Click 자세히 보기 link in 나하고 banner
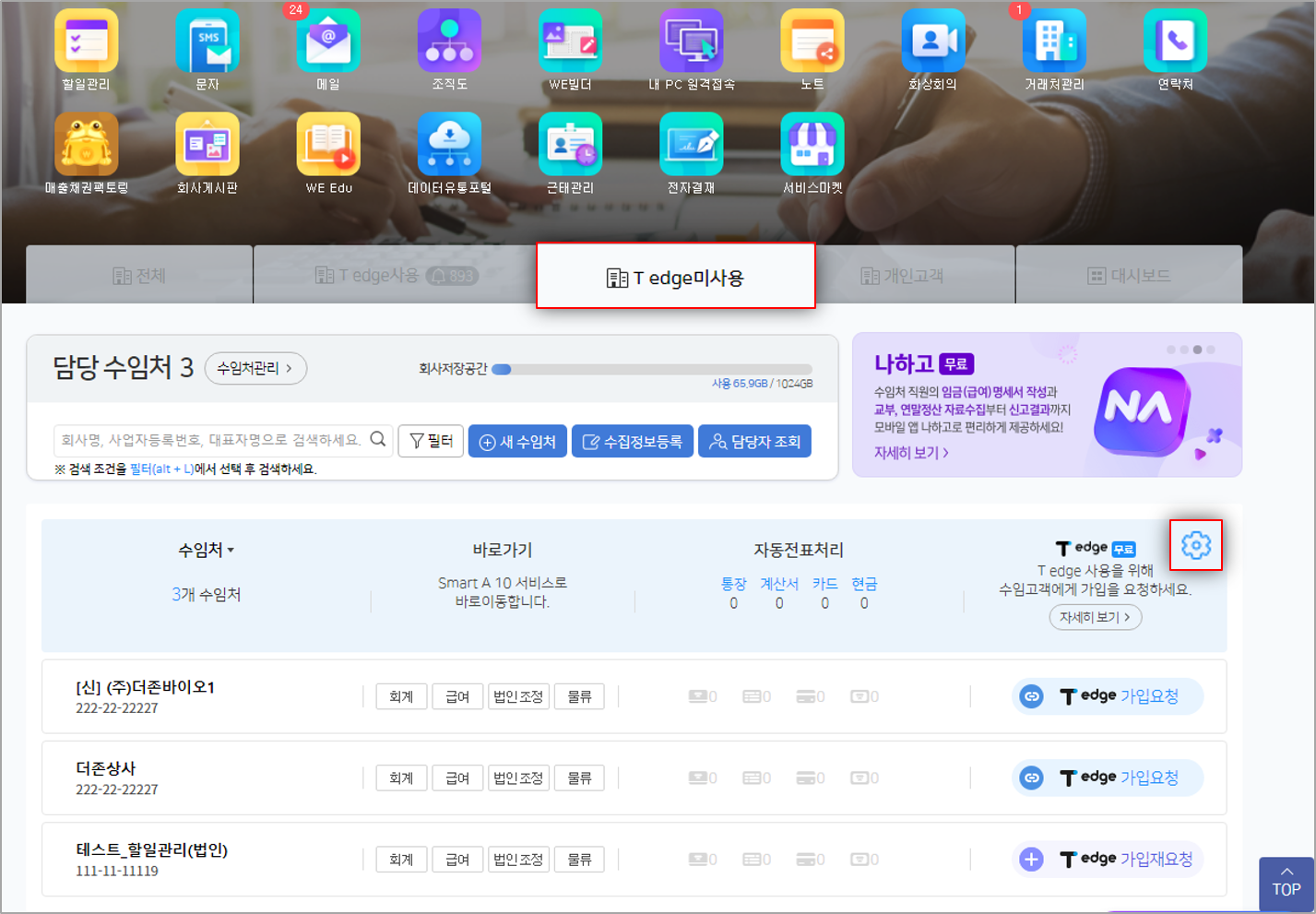 [911, 453]
